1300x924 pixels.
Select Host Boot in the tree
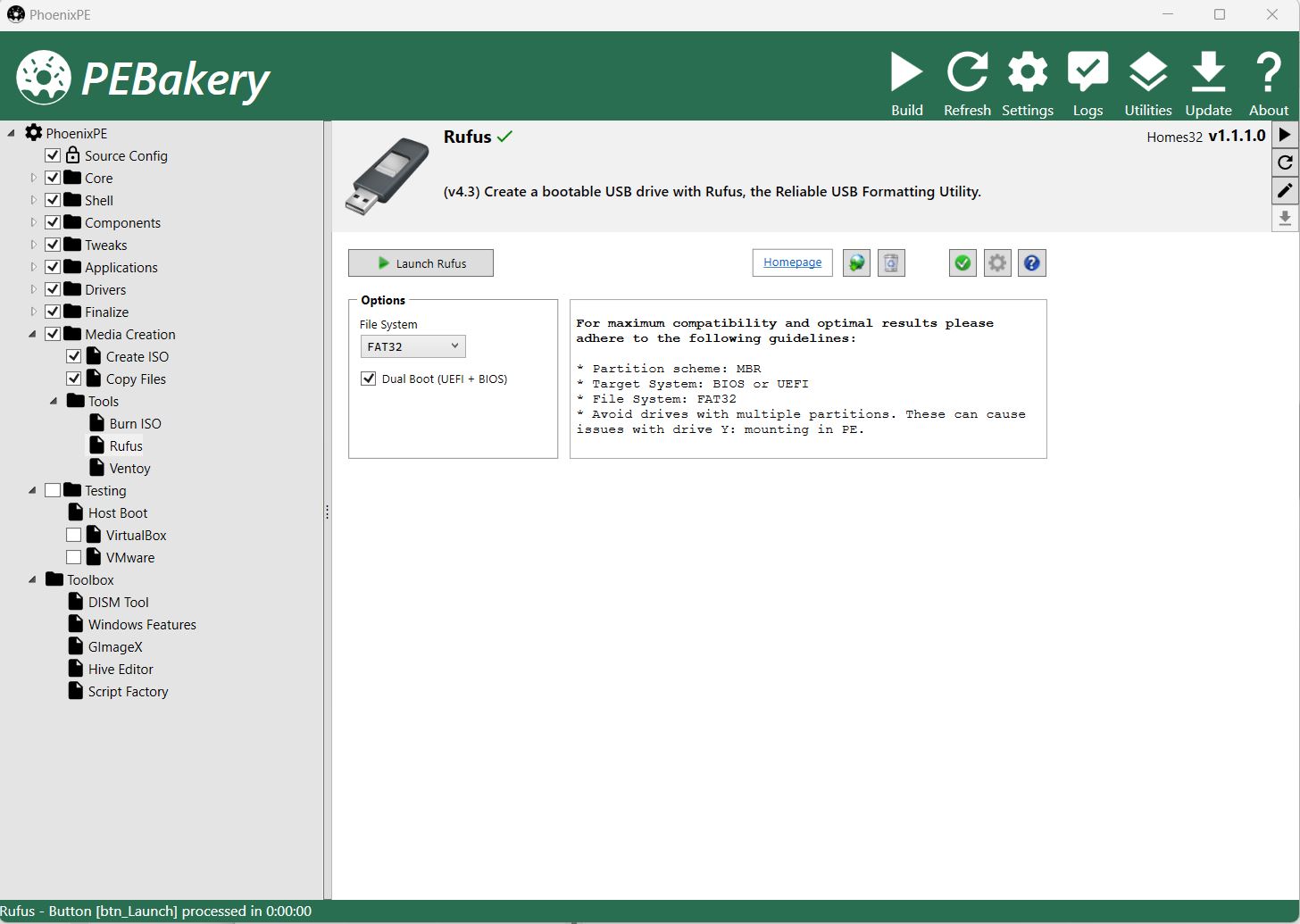pos(118,512)
